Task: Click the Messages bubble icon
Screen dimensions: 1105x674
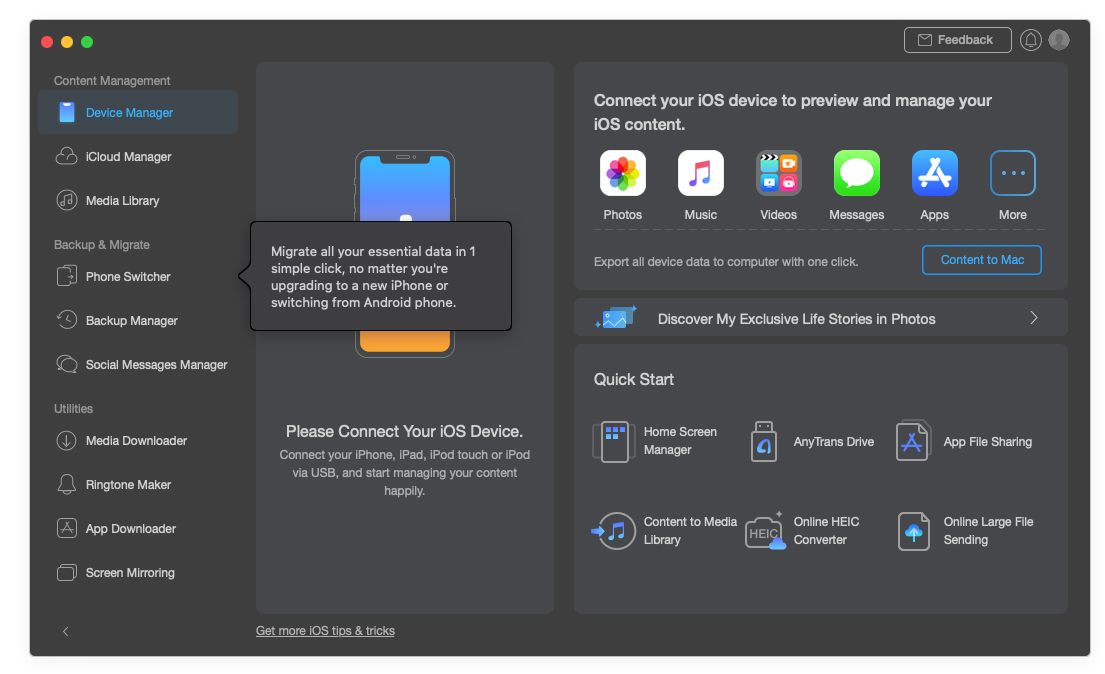Action: tap(856, 174)
